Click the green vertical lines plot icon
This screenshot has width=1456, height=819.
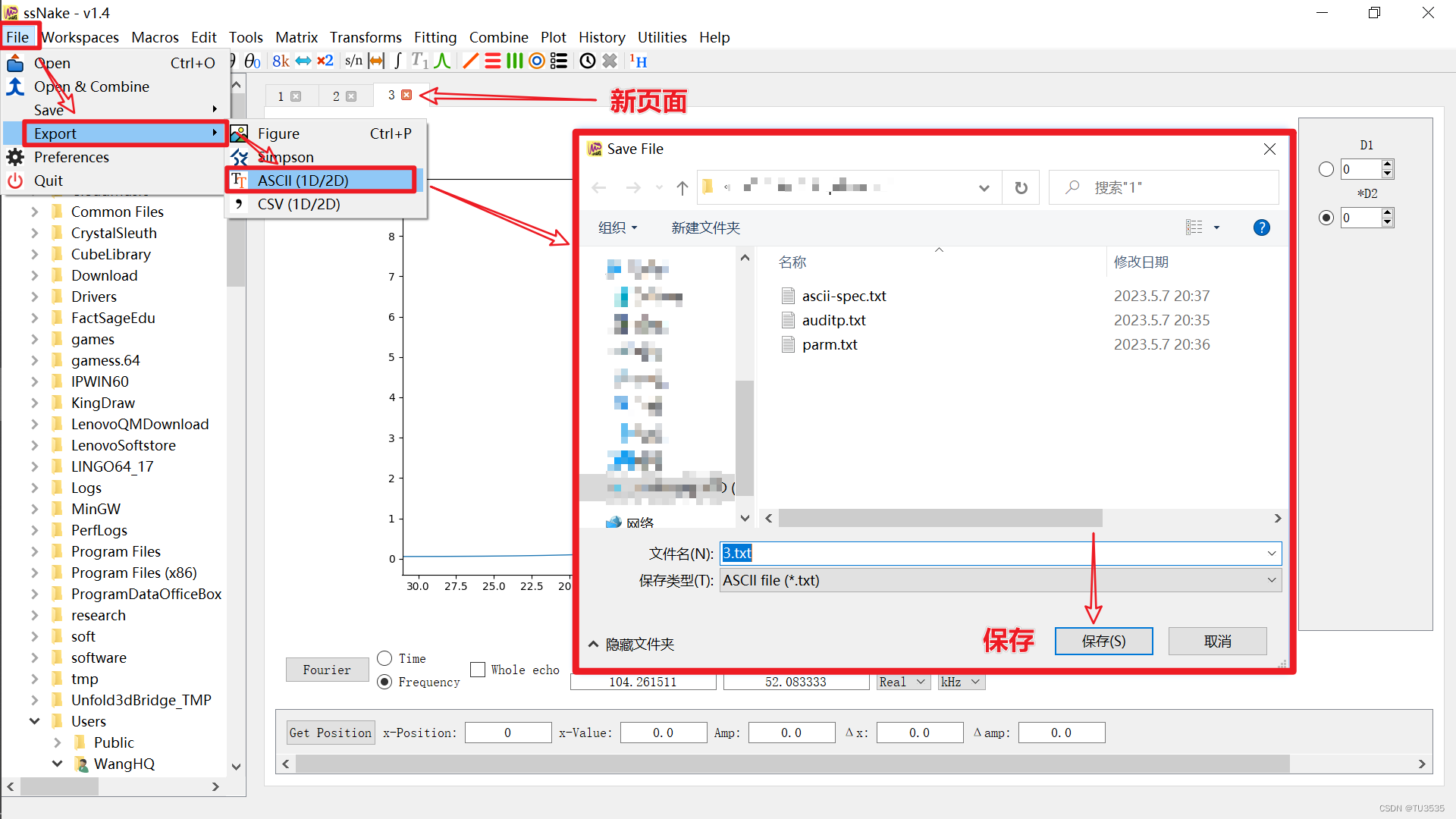515,61
